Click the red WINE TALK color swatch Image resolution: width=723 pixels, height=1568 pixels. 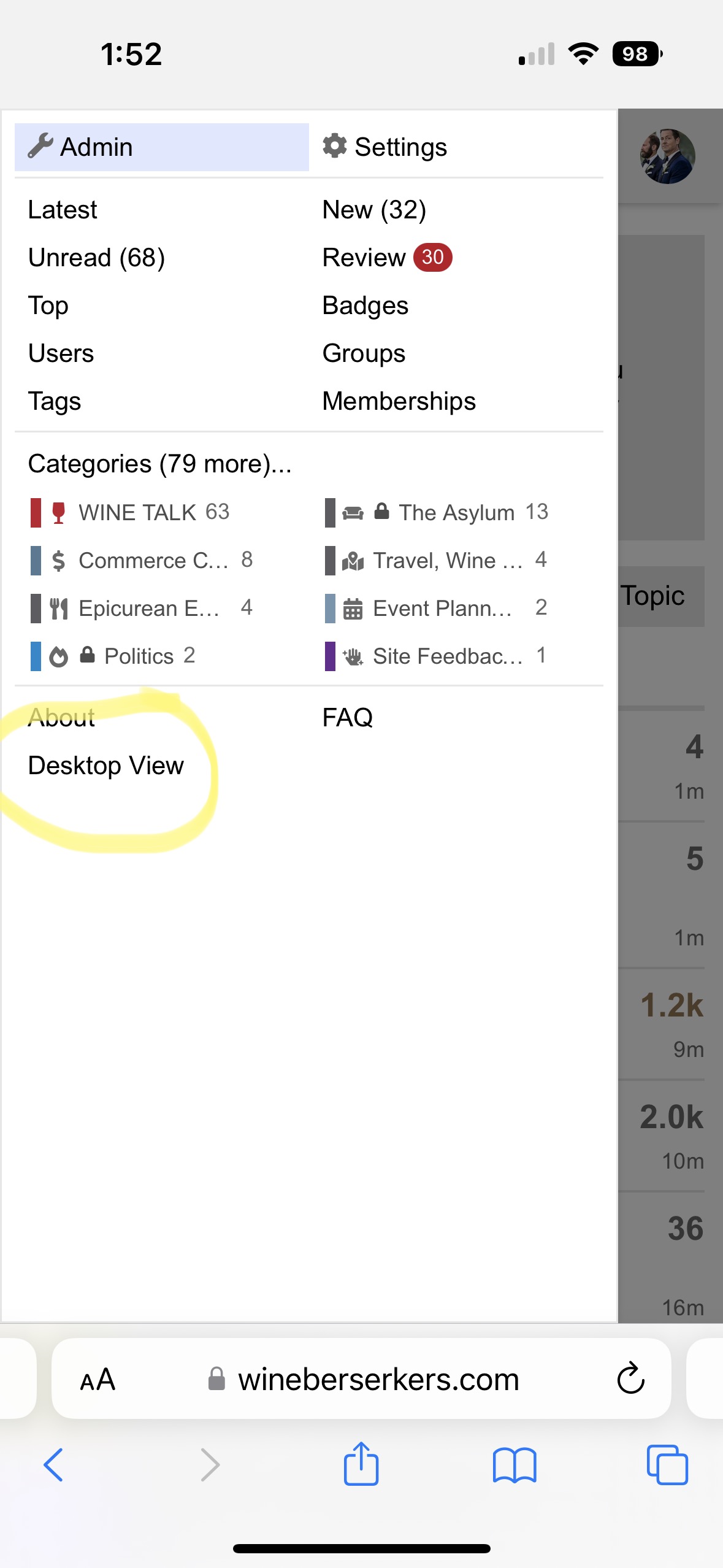[36, 513]
